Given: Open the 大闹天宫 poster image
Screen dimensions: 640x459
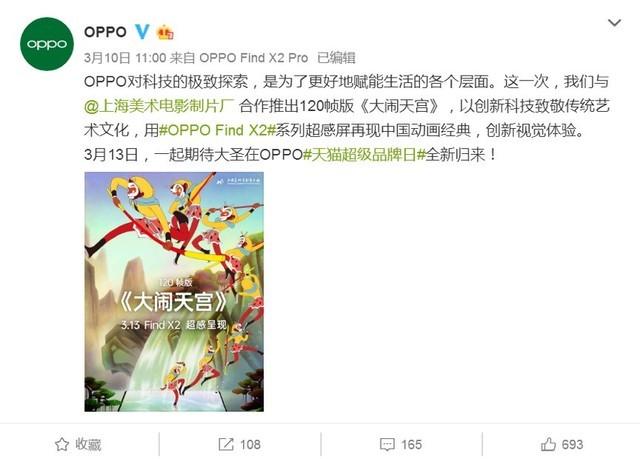Looking at the screenshot, I should coord(174,292).
